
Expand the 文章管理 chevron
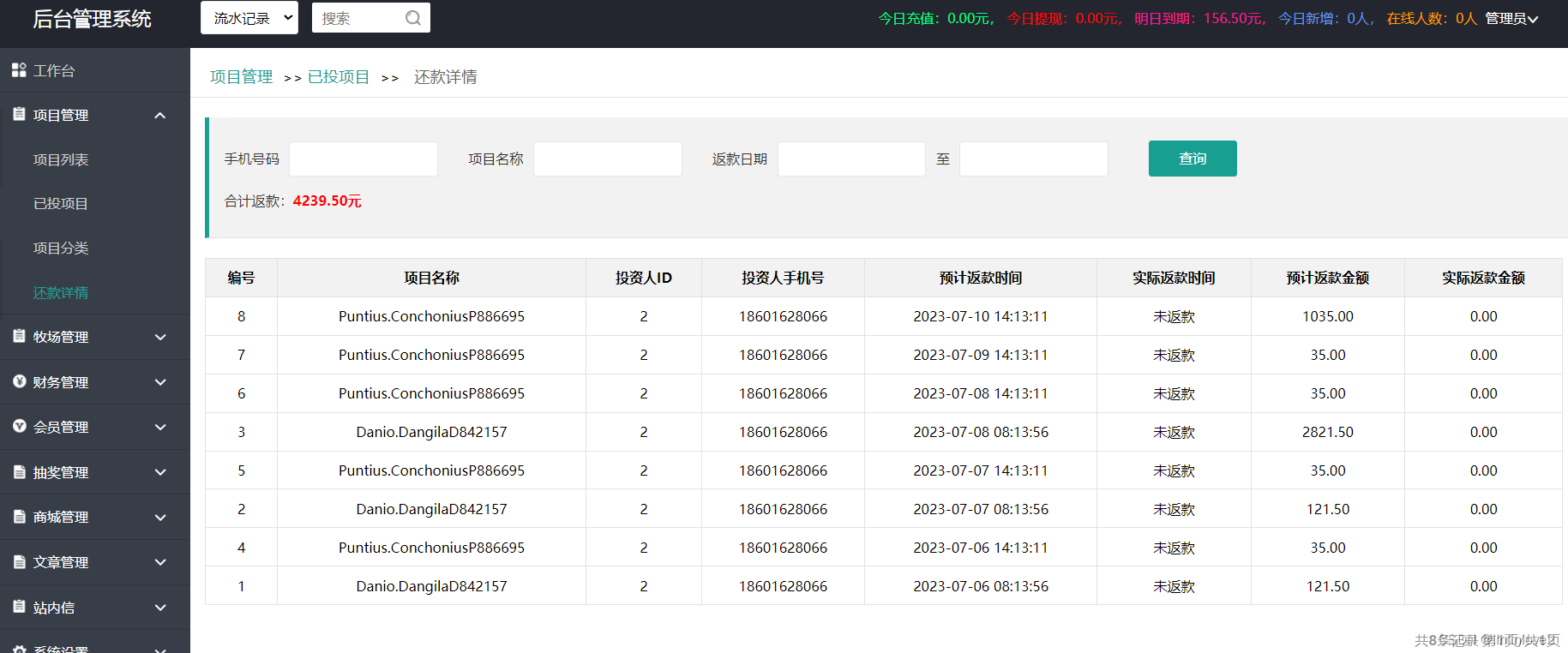(x=160, y=562)
